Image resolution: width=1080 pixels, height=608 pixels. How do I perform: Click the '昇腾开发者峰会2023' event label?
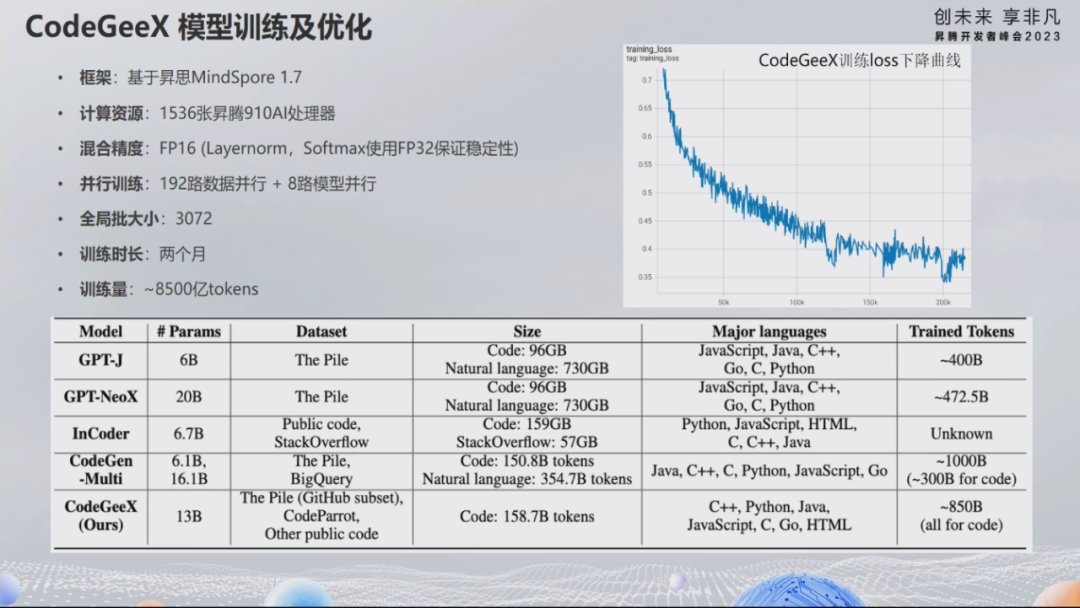[x=997, y=36]
